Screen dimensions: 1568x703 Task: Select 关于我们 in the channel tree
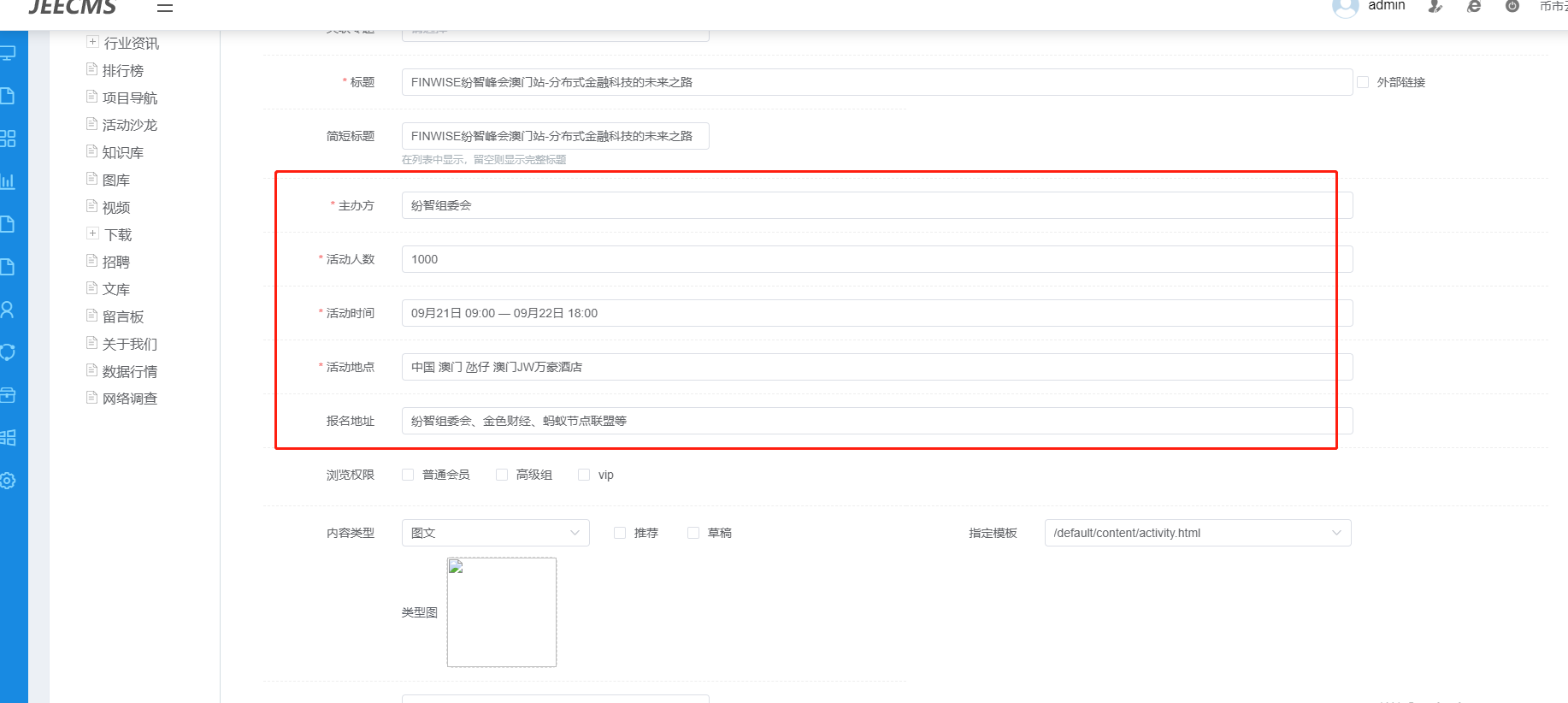coord(130,345)
